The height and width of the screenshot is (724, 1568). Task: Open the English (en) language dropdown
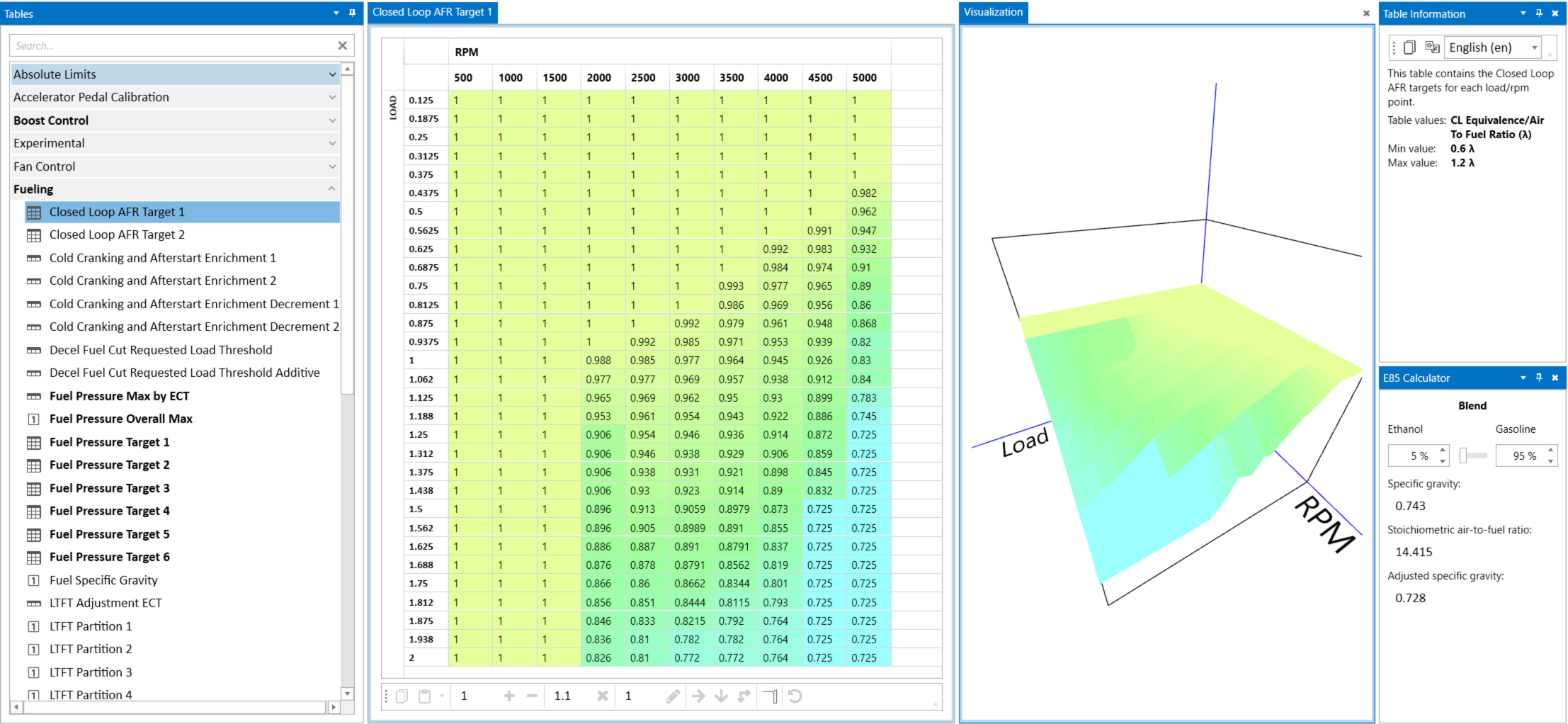[x=1492, y=47]
